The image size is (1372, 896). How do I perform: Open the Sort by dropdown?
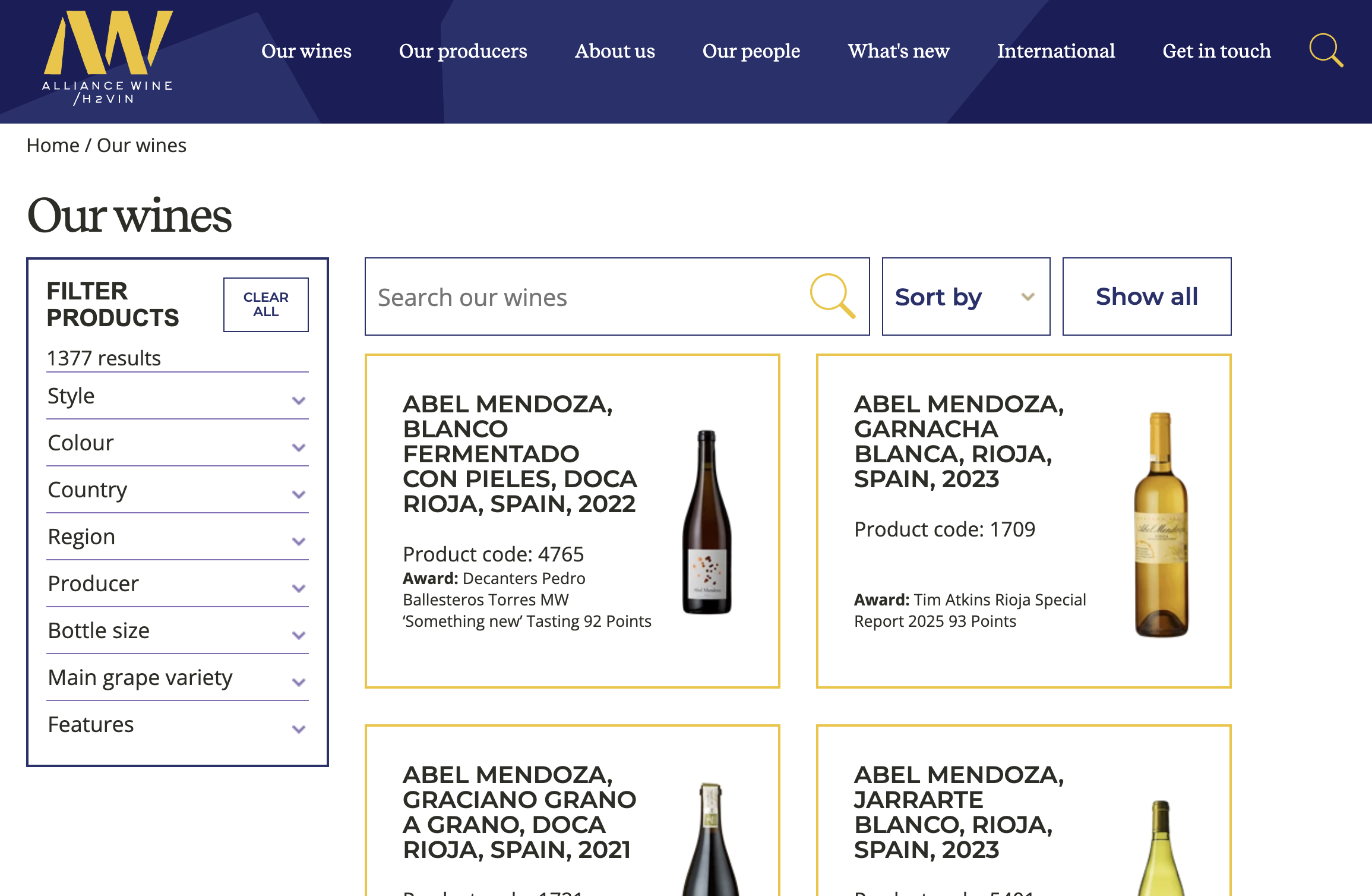click(x=966, y=296)
